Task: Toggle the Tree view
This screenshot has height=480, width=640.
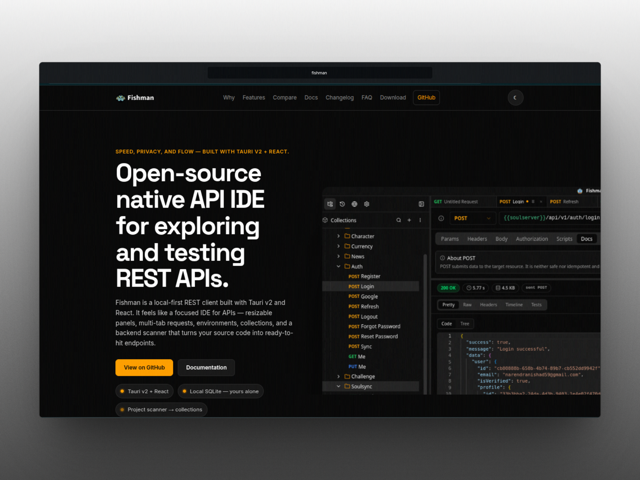Action: [x=465, y=324]
